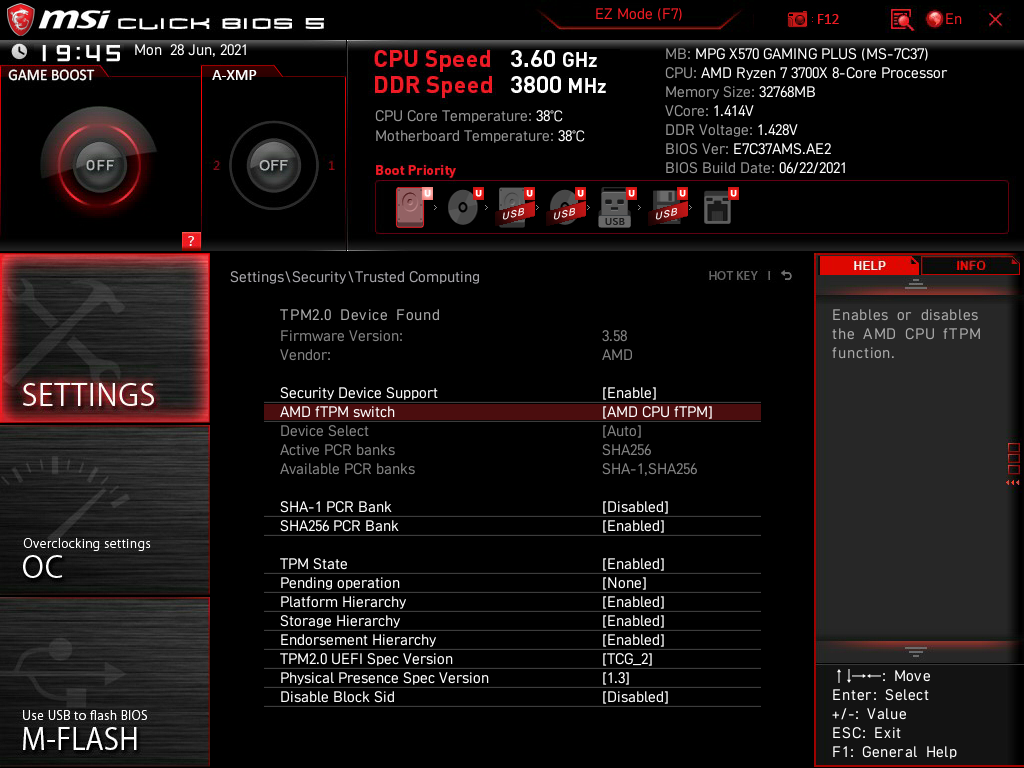Open the SETTINGS menu tile
Image resolution: width=1024 pixels, height=768 pixels.
click(x=104, y=338)
